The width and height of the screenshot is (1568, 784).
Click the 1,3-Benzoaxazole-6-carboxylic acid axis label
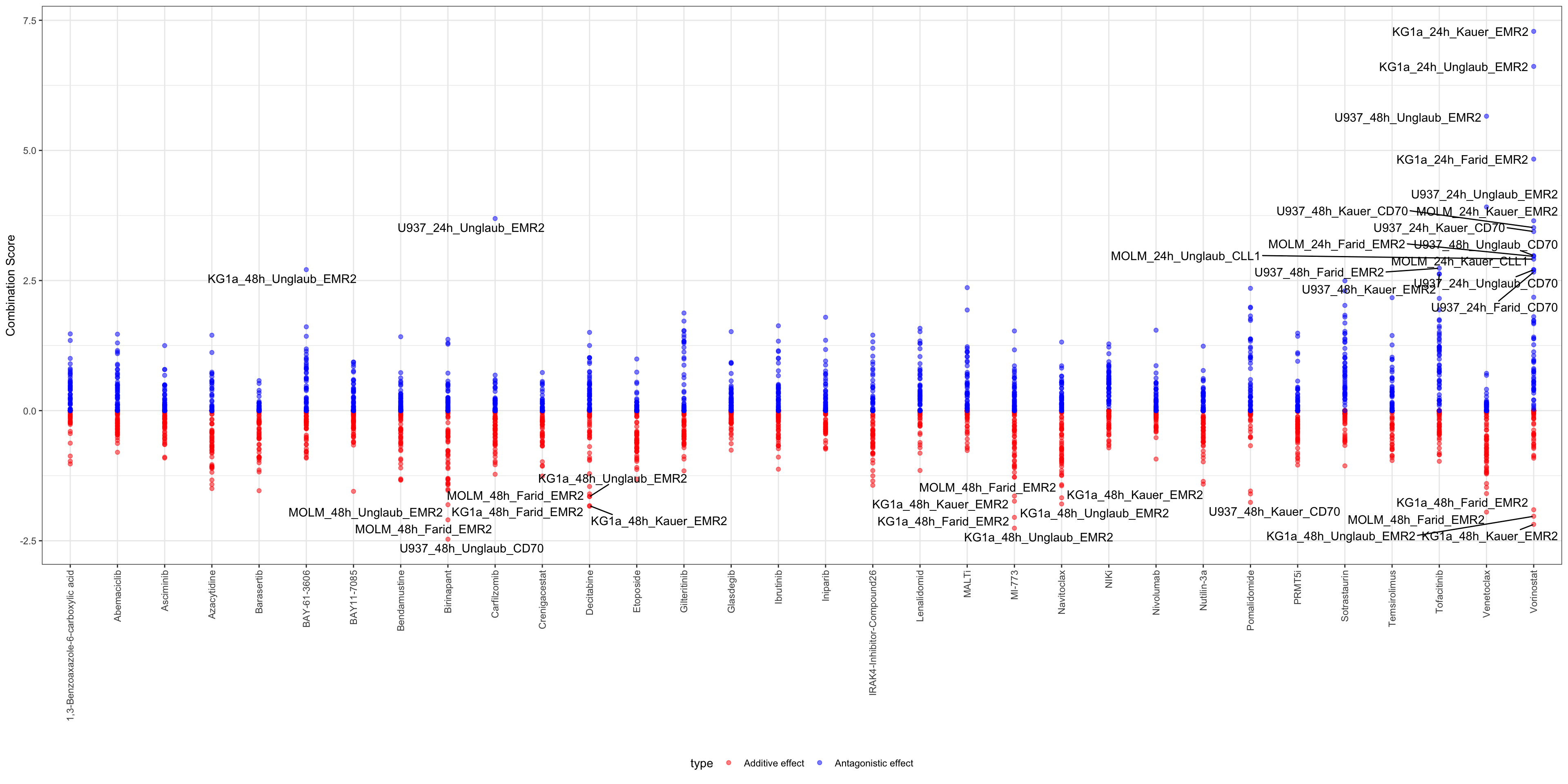click(71, 645)
